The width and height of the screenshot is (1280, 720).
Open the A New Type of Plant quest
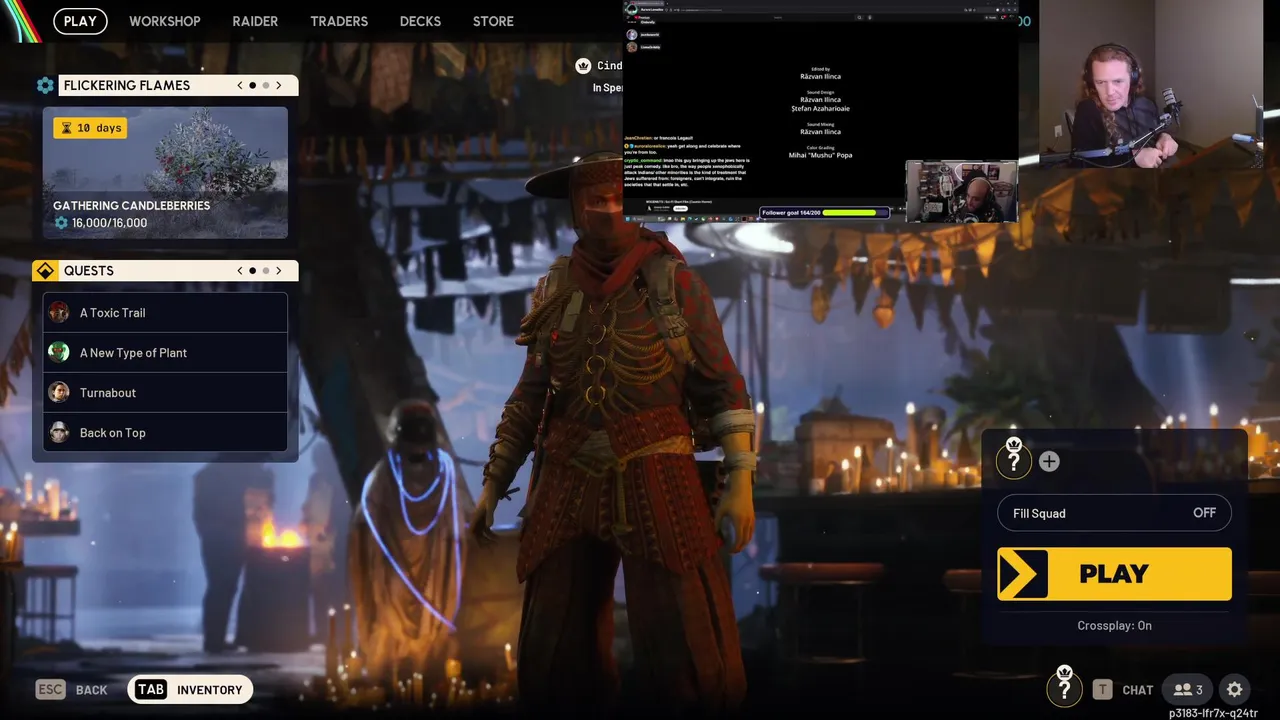165,352
